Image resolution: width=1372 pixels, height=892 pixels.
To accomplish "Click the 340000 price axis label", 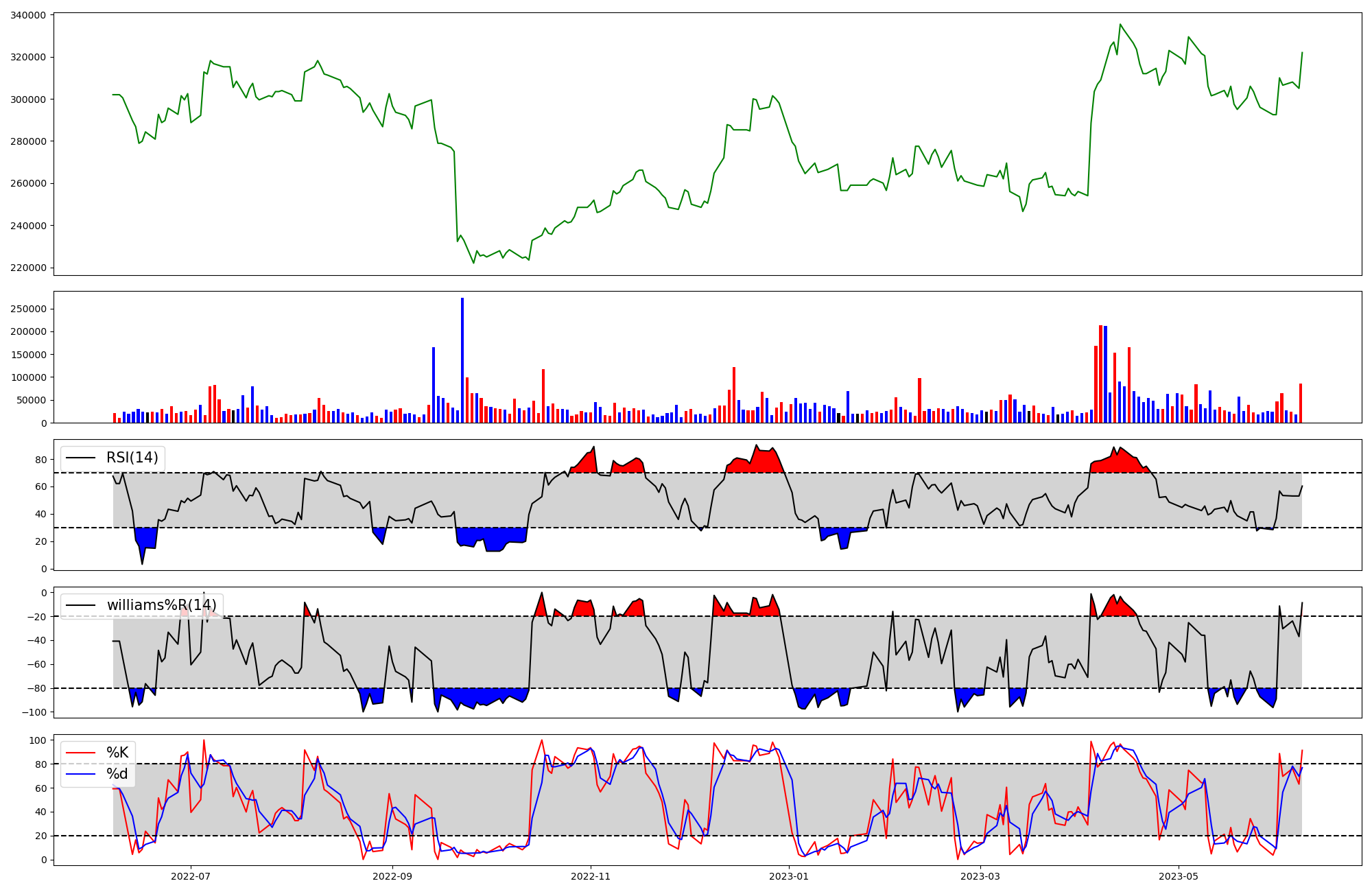I will 28,15.
